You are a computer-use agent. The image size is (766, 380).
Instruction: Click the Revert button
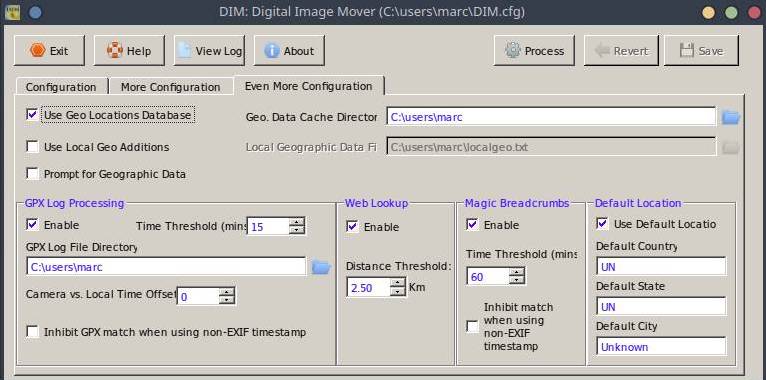(x=621, y=50)
